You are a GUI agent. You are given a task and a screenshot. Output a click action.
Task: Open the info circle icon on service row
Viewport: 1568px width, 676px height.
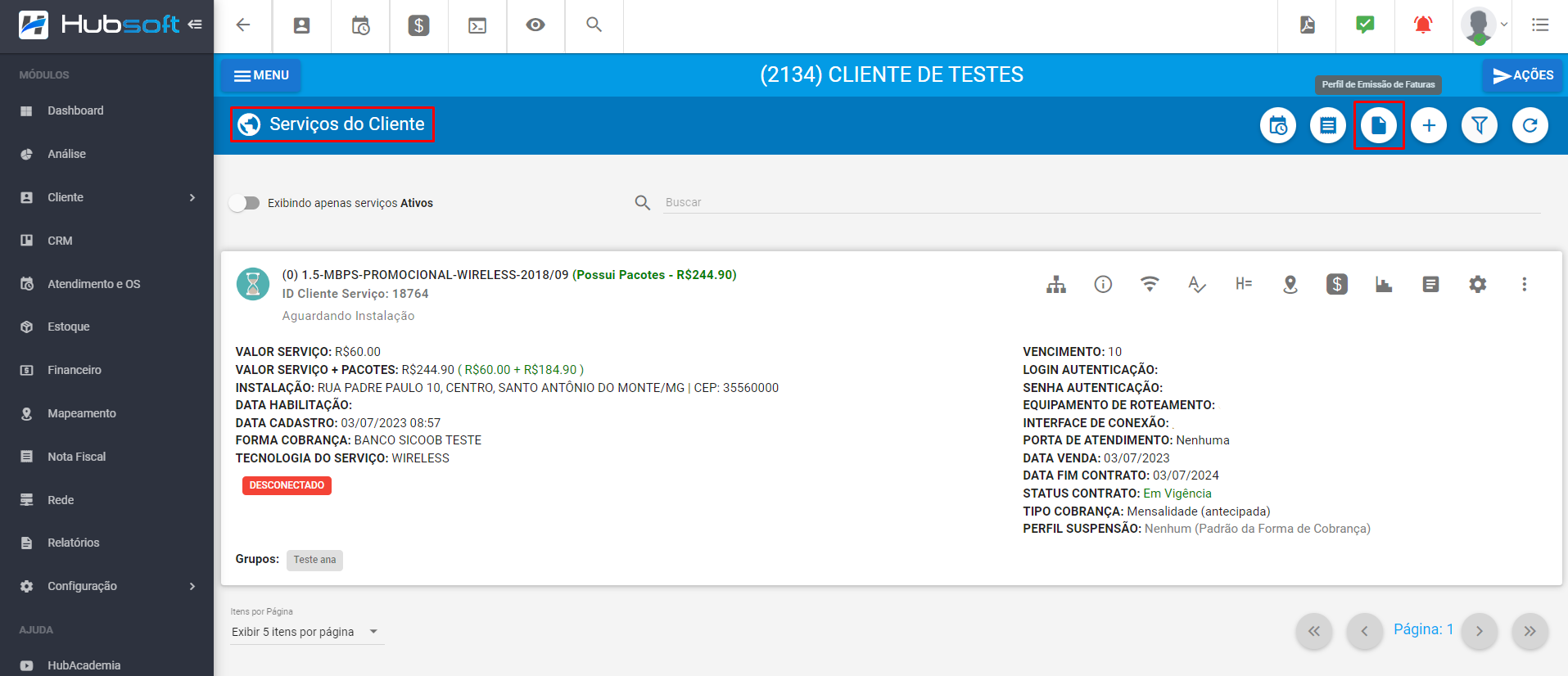point(1103,284)
